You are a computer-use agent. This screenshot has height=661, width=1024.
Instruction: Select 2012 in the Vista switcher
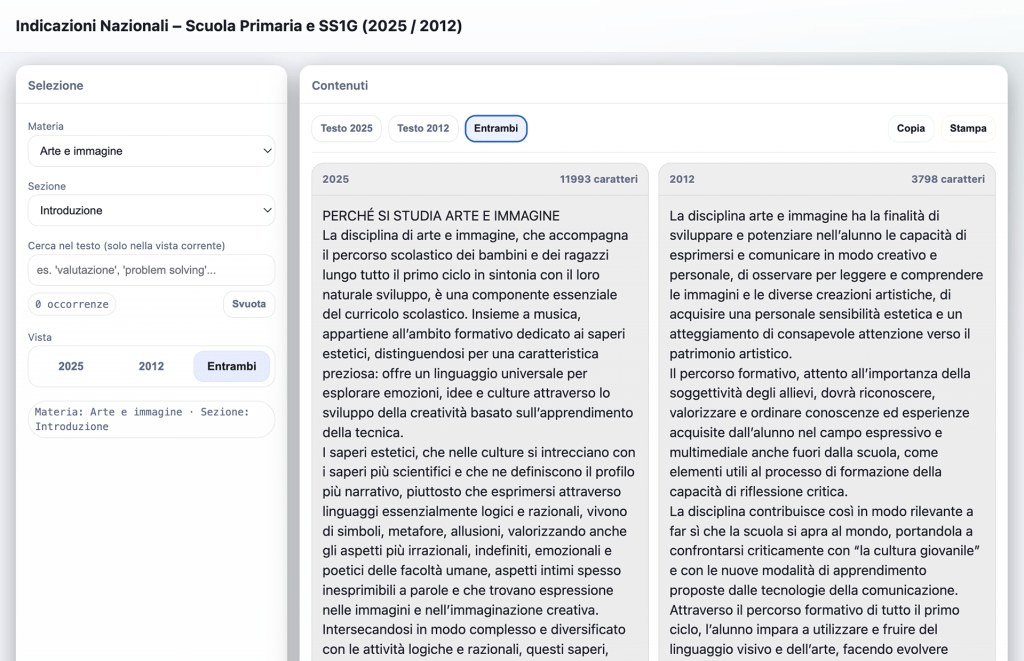click(151, 367)
